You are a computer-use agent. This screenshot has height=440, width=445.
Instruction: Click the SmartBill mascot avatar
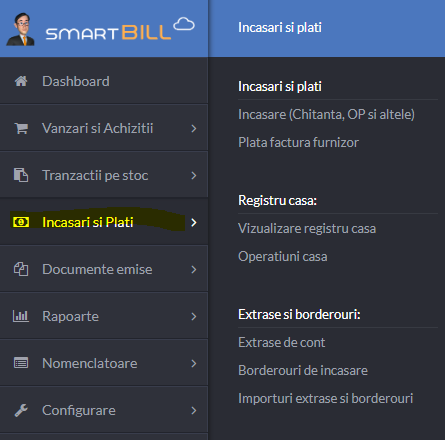pos(20,29)
